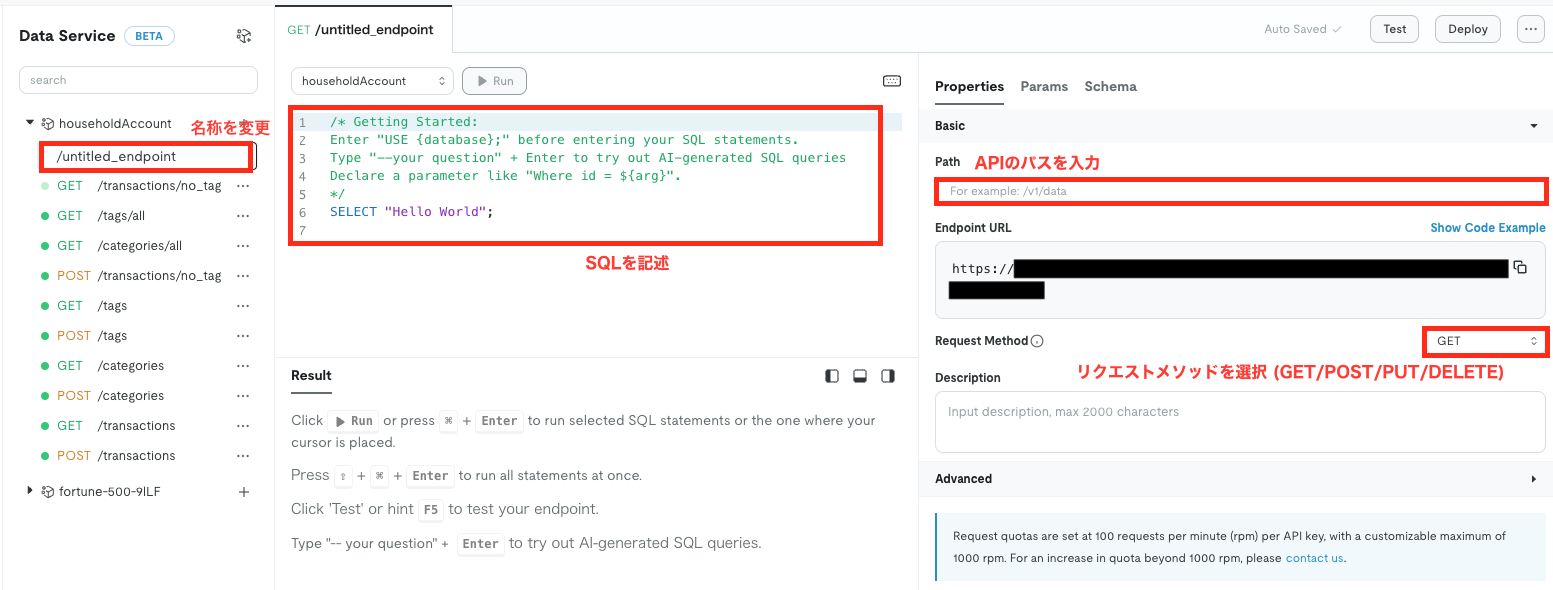Viewport: 1553px width, 590px height.
Task: Click the Path input field
Action: (1241, 190)
